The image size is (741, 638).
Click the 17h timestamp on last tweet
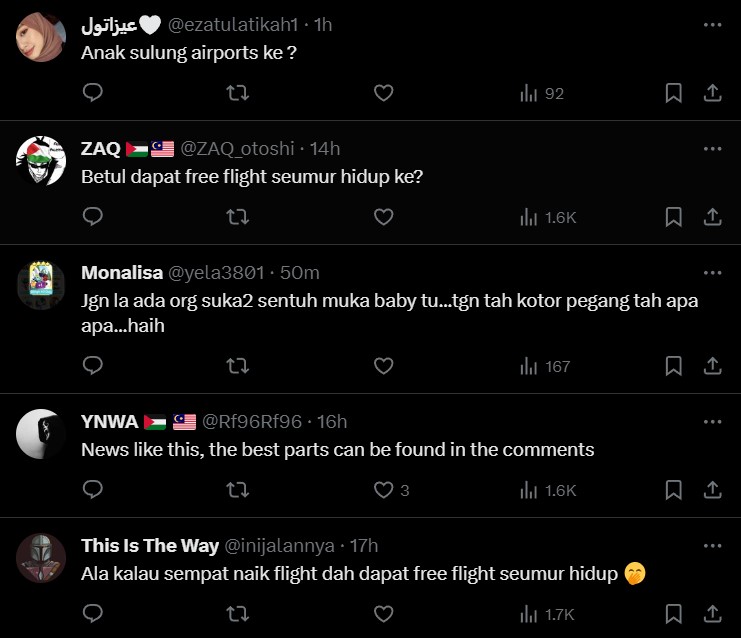(363, 546)
